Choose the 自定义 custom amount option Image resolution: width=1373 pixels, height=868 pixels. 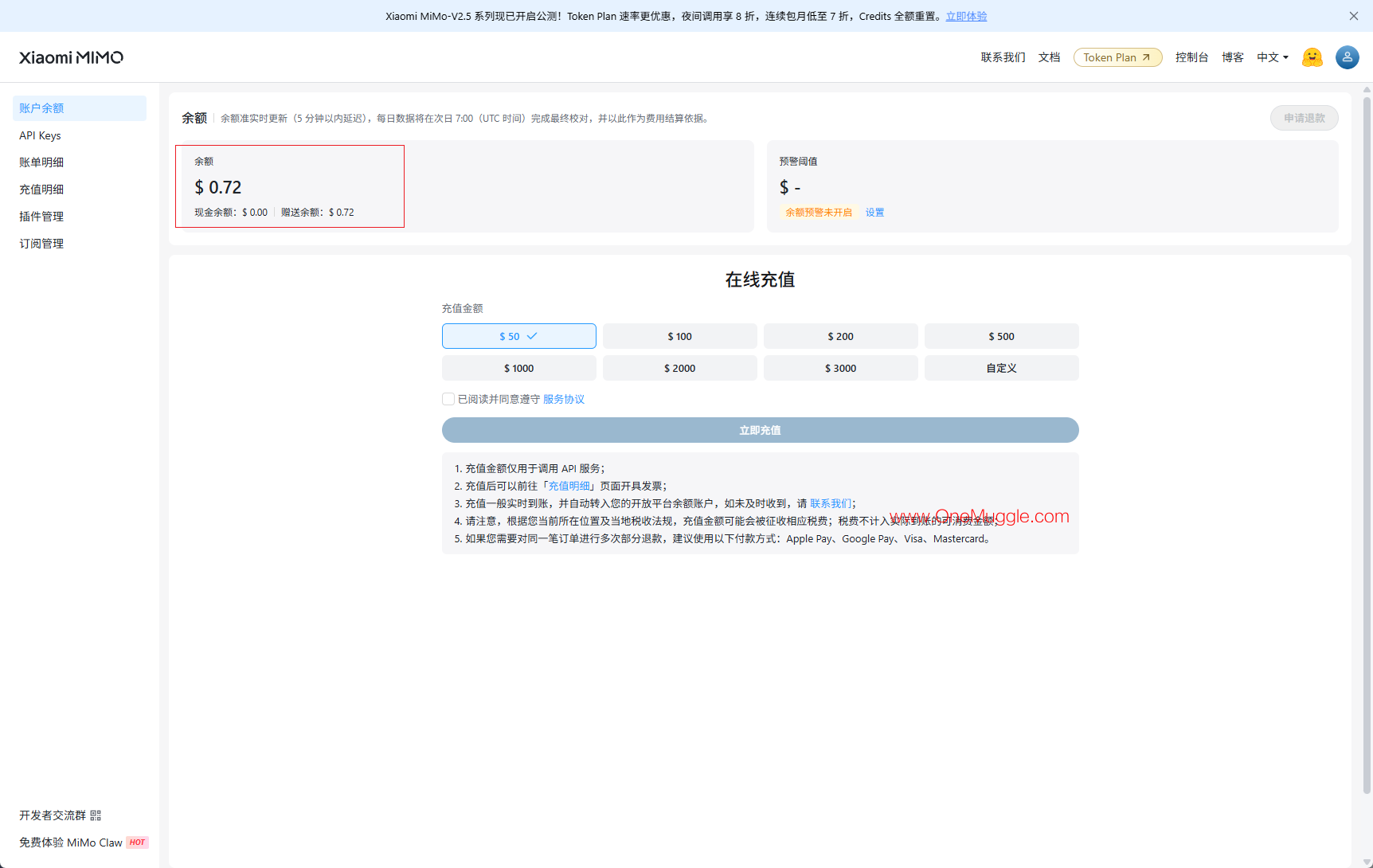1001,368
